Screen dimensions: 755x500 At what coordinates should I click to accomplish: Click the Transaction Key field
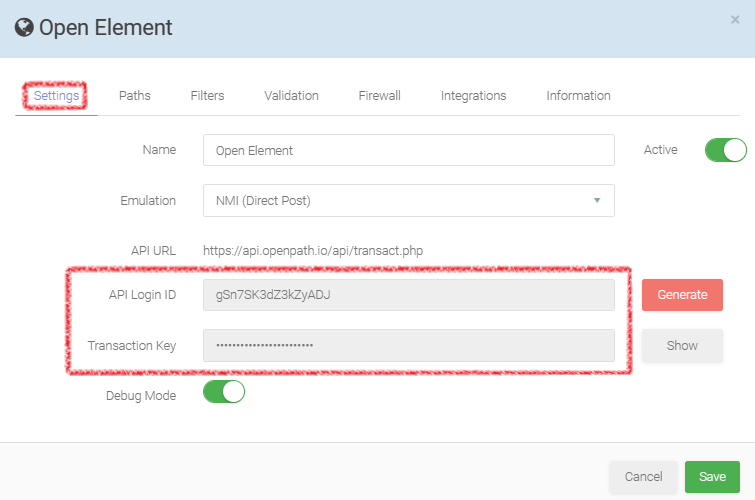408,345
